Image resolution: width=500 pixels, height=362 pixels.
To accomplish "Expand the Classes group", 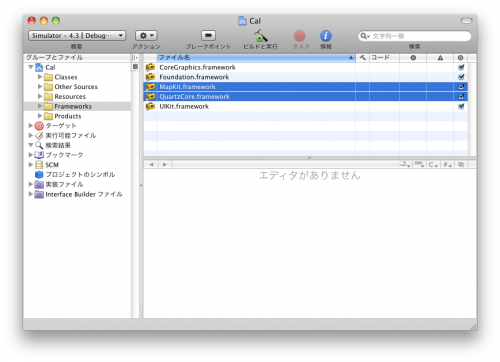I will (40, 77).
